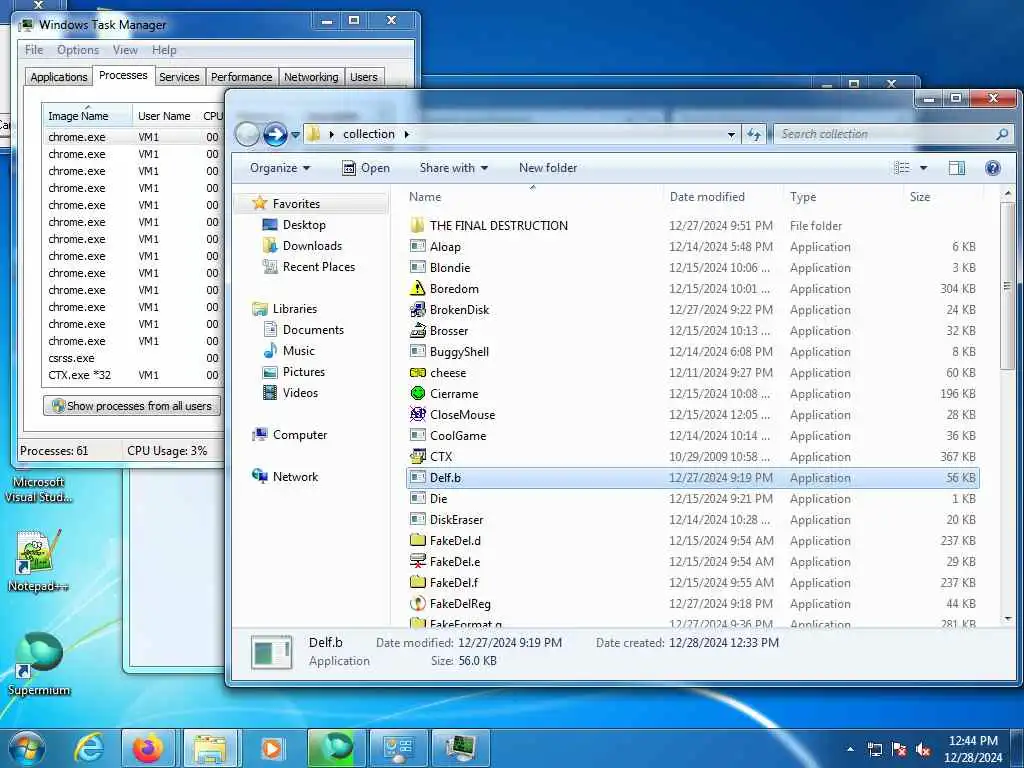Toggle the preview pane icon
This screenshot has height=768, width=1024.
point(956,168)
